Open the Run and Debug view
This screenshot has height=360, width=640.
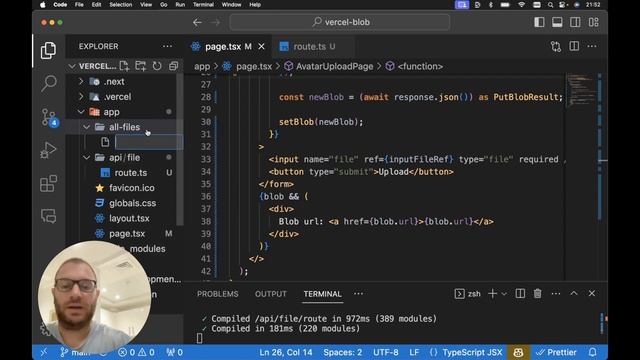tap(49, 150)
